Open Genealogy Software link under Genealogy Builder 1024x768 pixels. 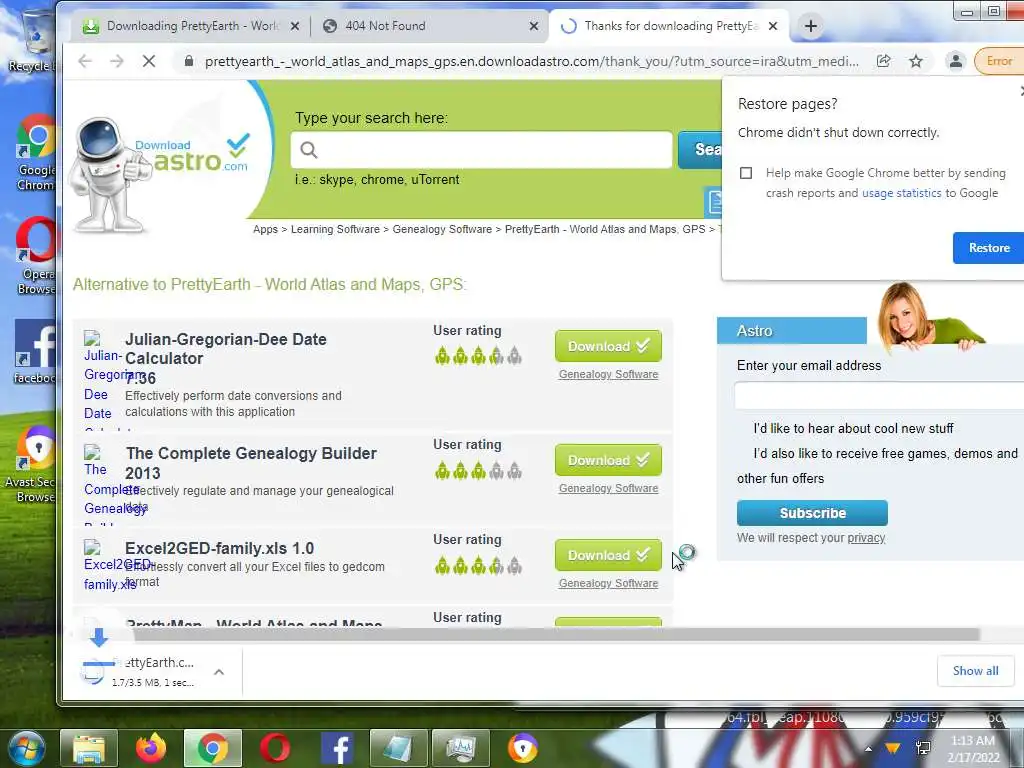click(x=608, y=488)
